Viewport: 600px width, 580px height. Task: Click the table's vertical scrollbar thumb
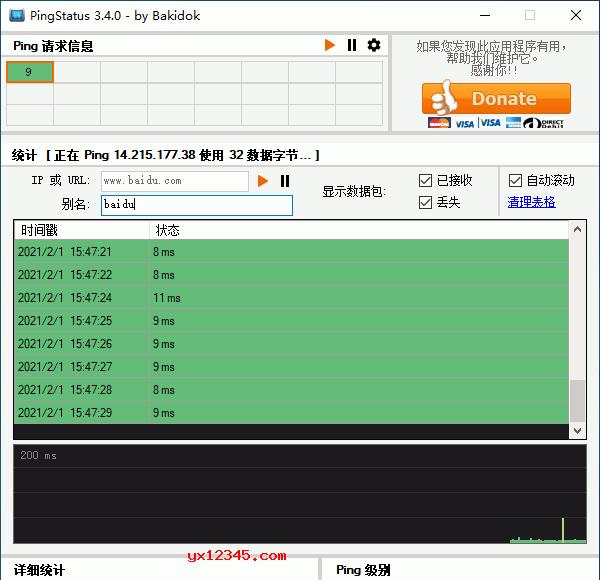click(577, 401)
